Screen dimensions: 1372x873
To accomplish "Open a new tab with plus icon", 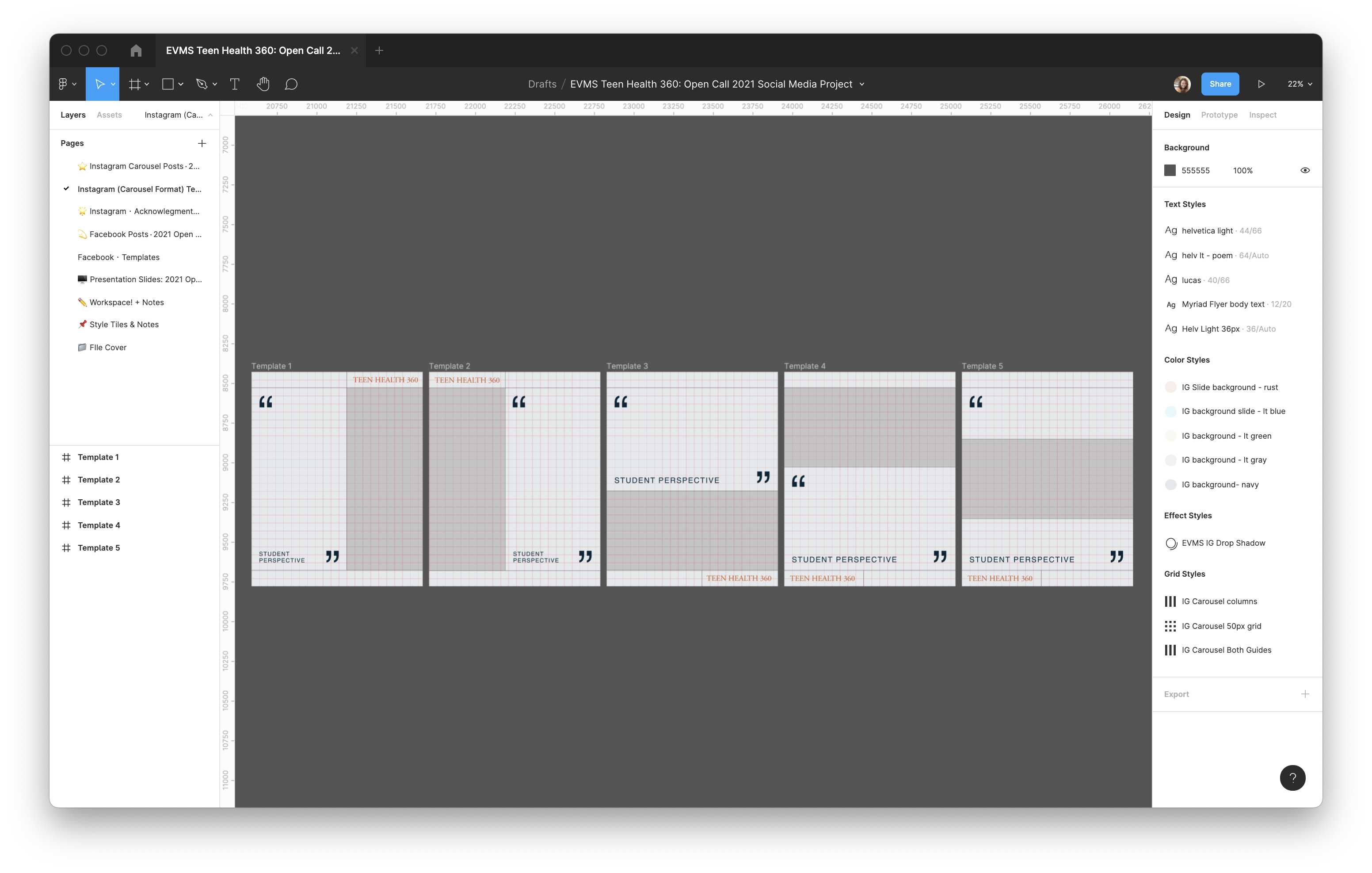I will [379, 51].
